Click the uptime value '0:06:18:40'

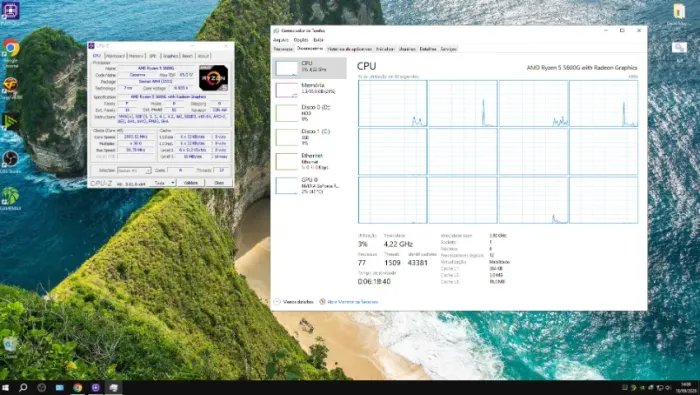tap(374, 282)
